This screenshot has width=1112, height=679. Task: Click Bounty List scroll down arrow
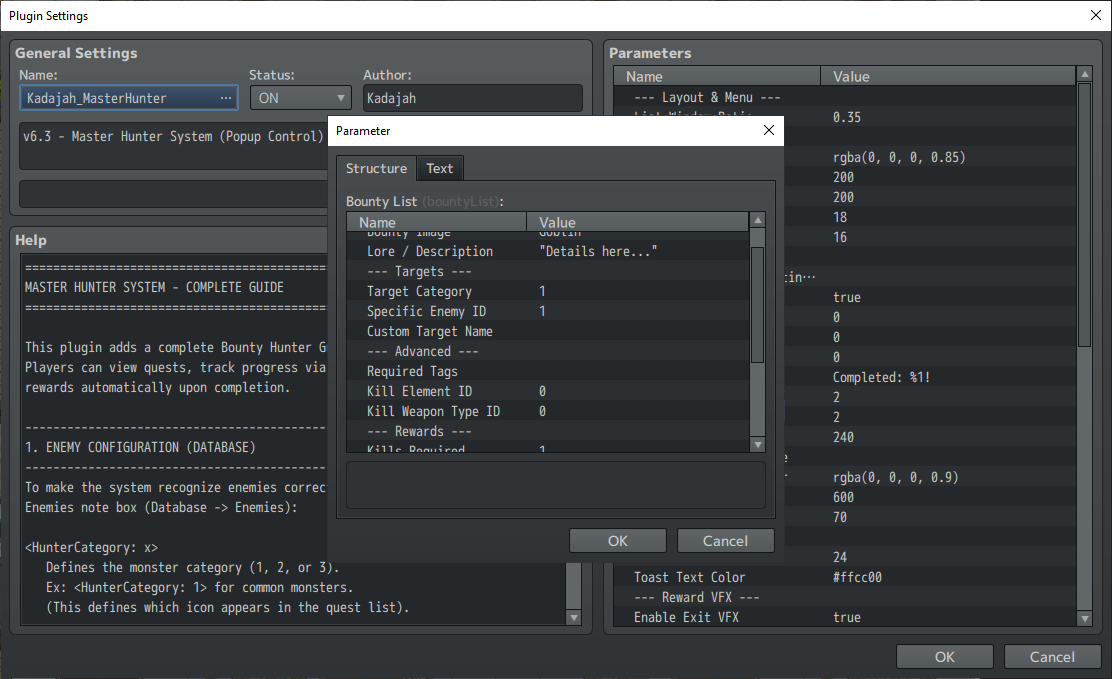tap(757, 445)
